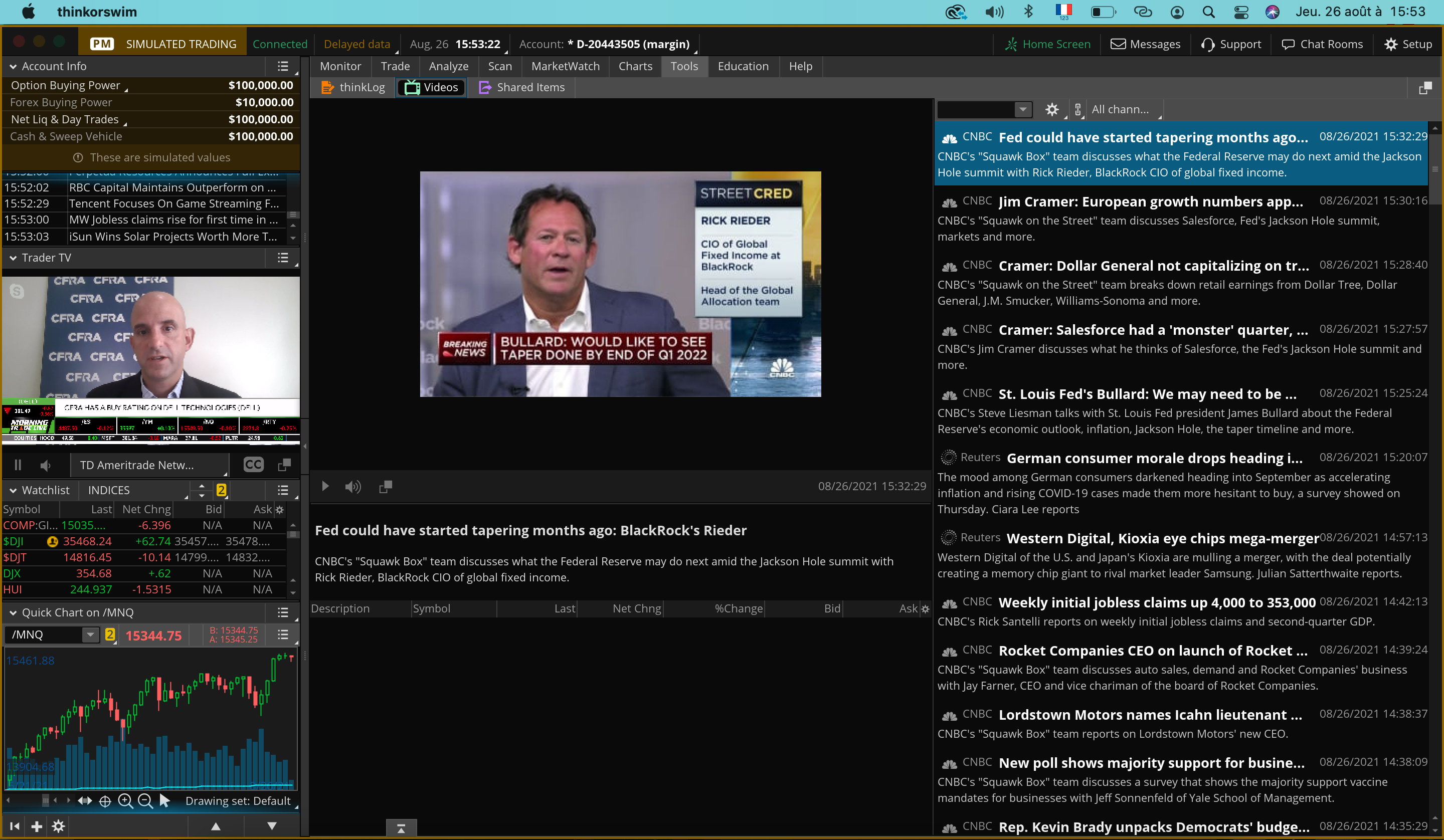This screenshot has width=1444, height=840.
Task: Open the Trader TV panel menu icon
Action: point(283,258)
